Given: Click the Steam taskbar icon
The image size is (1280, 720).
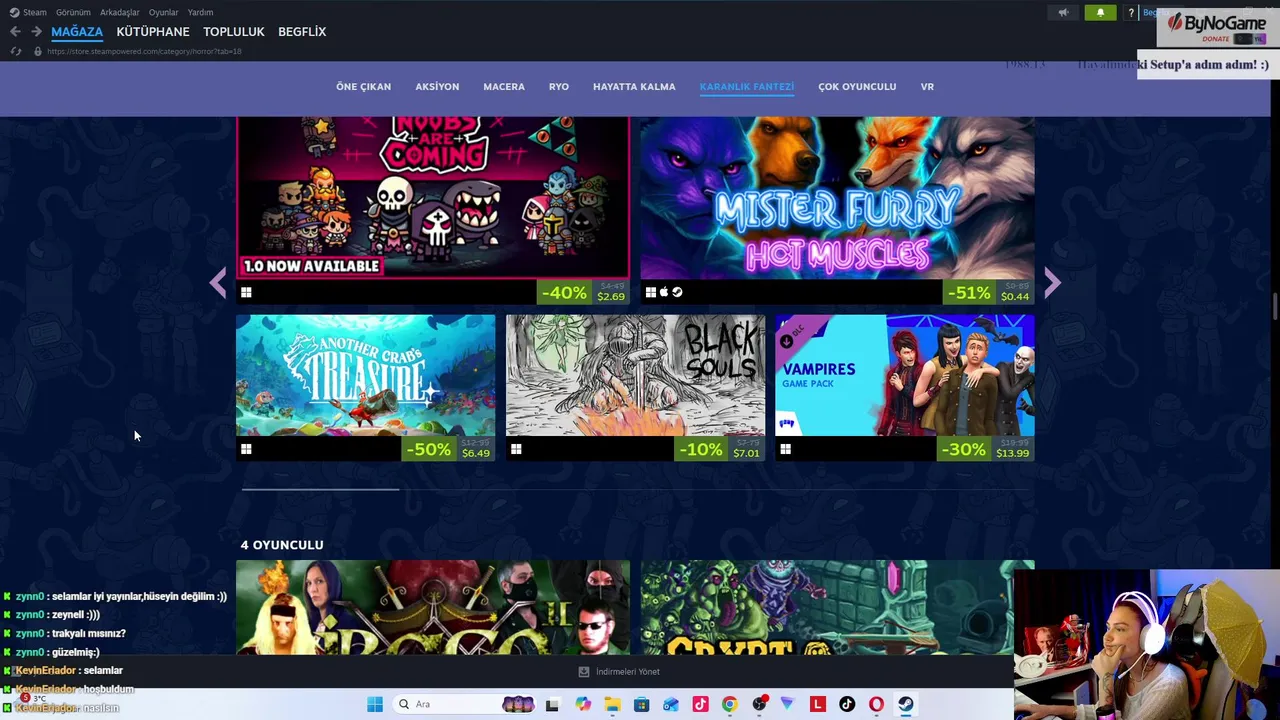Looking at the screenshot, I should click(906, 704).
